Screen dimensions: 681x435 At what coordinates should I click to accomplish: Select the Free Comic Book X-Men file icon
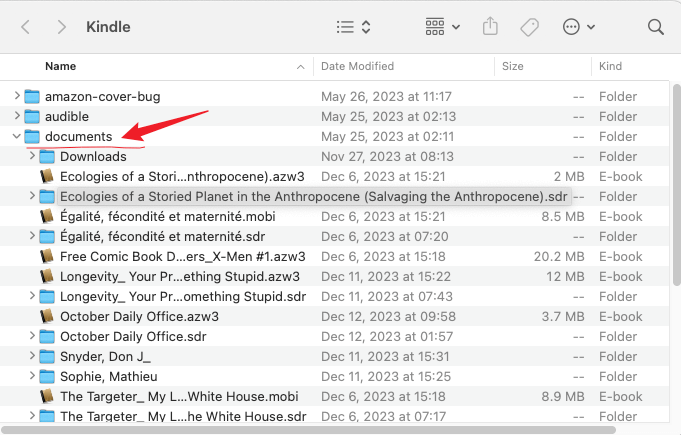click(47, 256)
